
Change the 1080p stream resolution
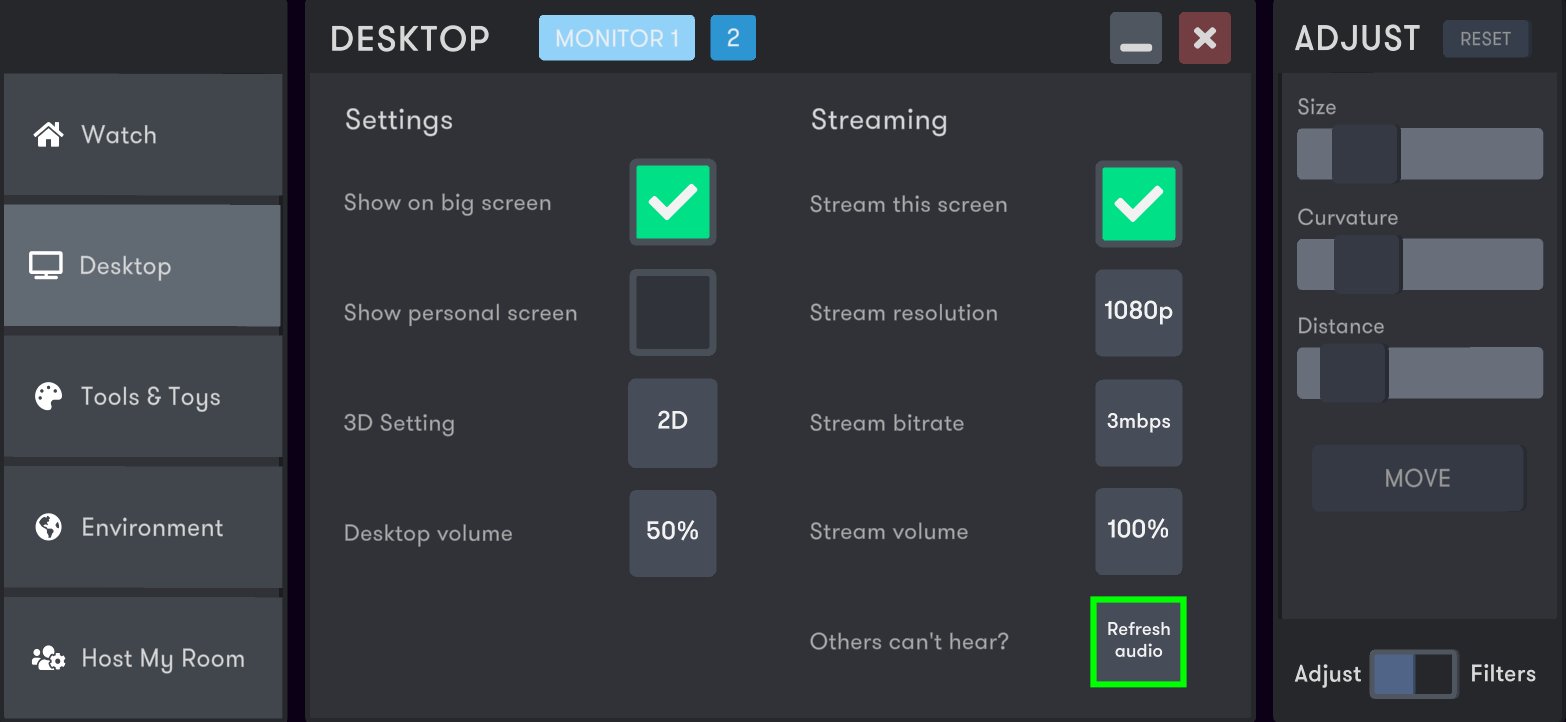point(1139,312)
